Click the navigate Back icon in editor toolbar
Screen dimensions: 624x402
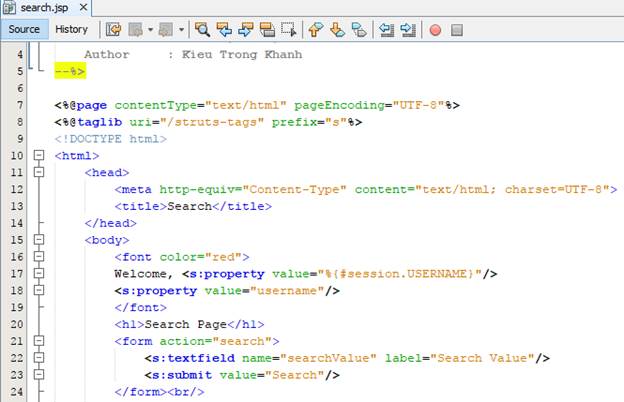(x=135, y=30)
